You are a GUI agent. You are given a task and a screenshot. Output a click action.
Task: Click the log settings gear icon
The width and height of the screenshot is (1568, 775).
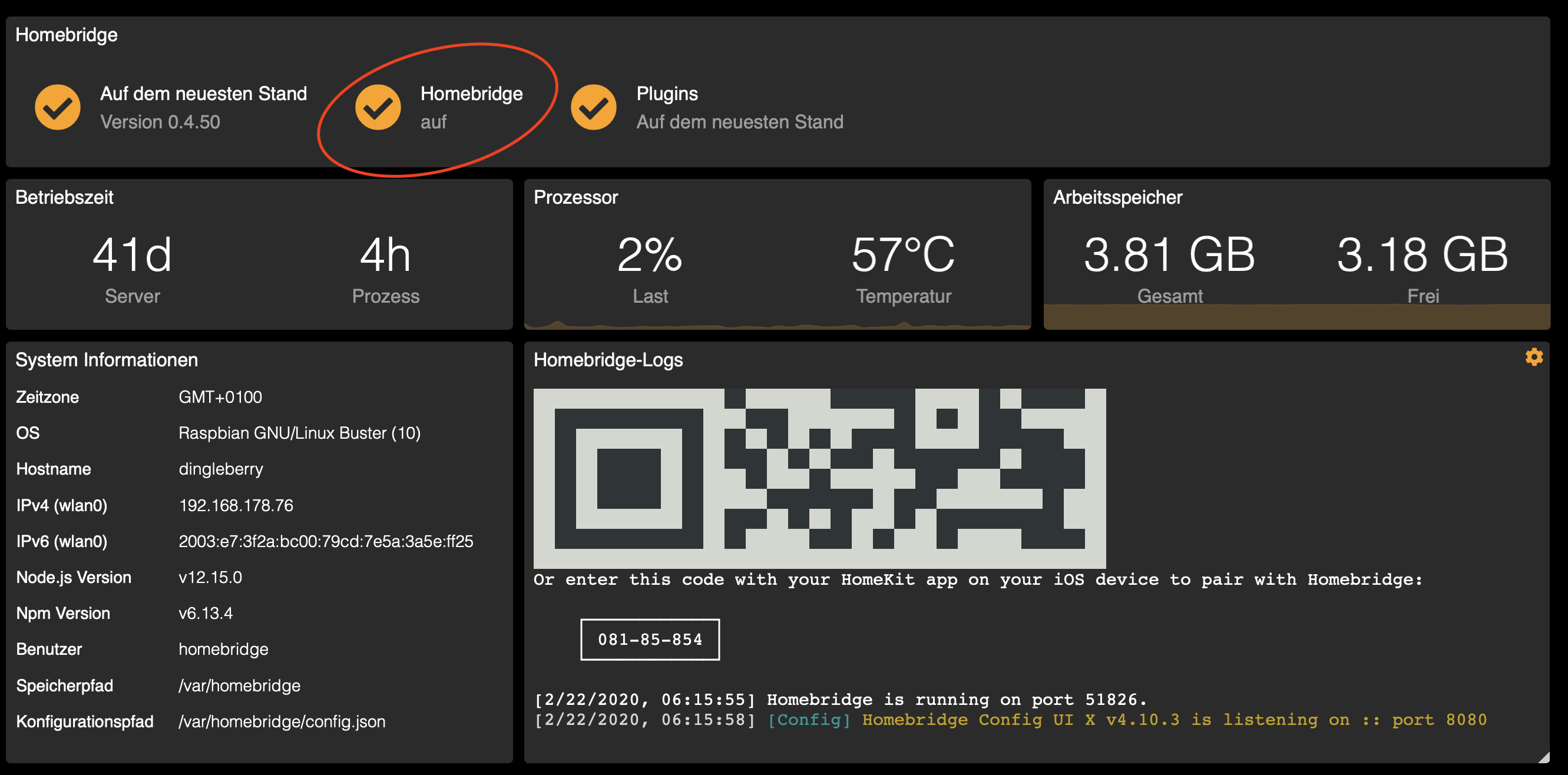tap(1533, 357)
